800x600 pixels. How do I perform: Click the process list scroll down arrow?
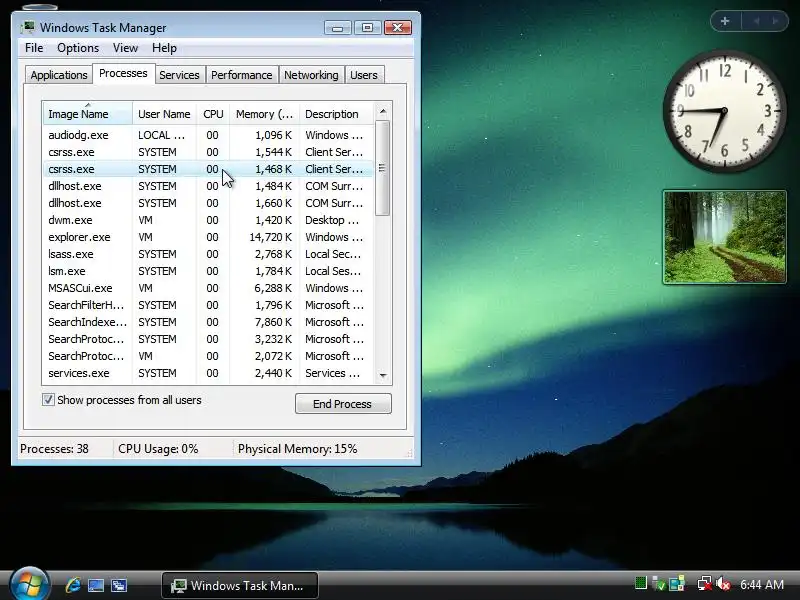pyautogui.click(x=383, y=376)
